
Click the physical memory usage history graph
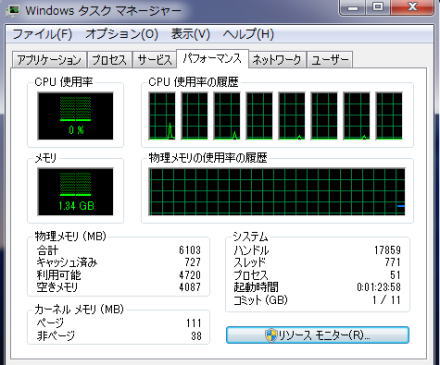277,192
